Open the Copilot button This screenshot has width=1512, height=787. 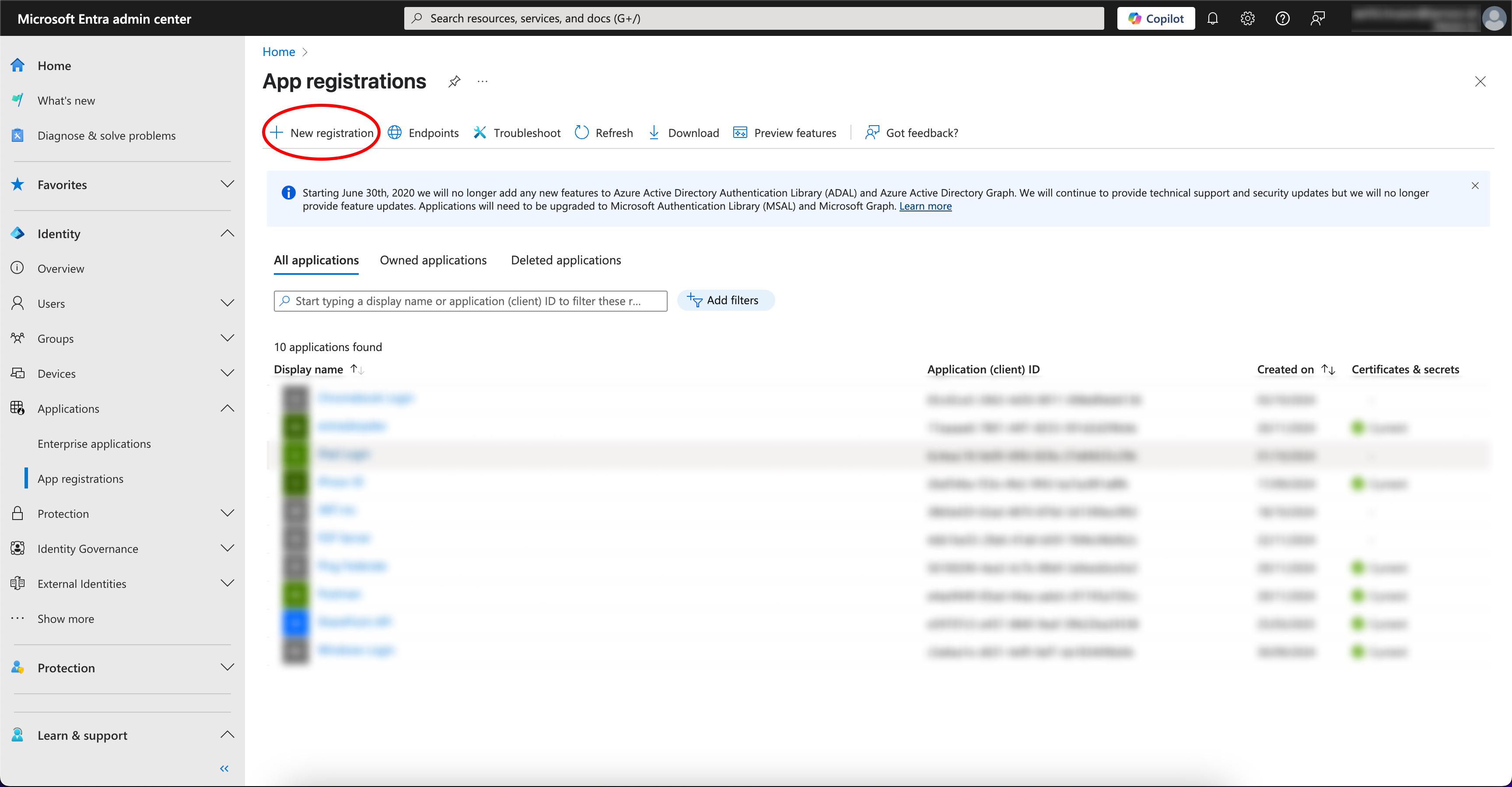click(1156, 18)
